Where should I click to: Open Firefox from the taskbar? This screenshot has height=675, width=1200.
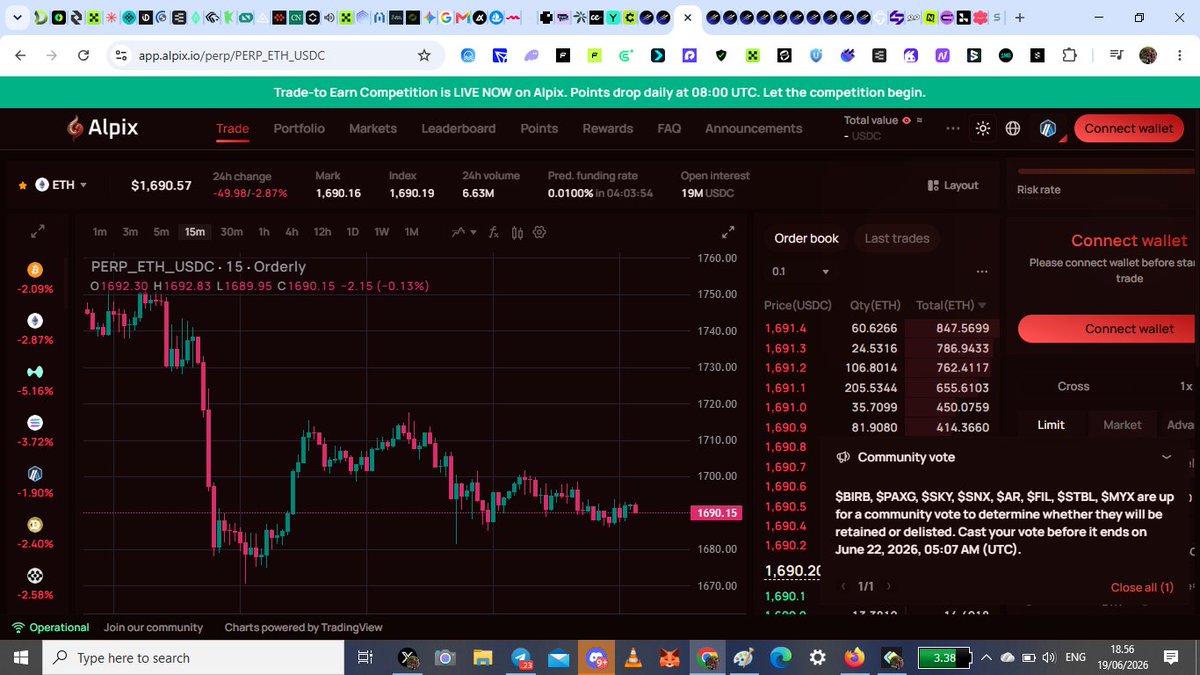pyautogui.click(x=855, y=658)
